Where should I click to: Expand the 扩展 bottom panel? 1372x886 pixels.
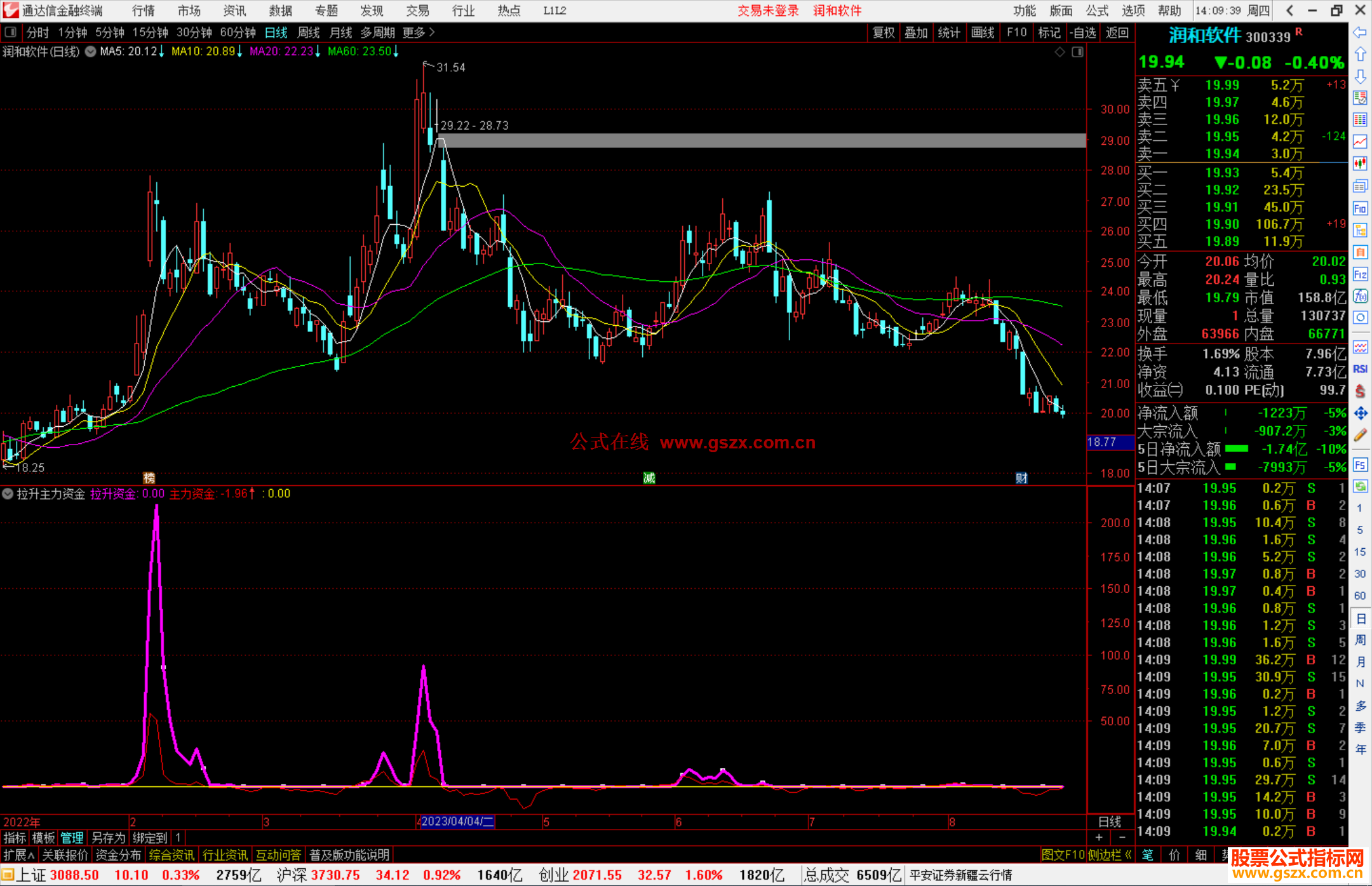click(x=18, y=855)
